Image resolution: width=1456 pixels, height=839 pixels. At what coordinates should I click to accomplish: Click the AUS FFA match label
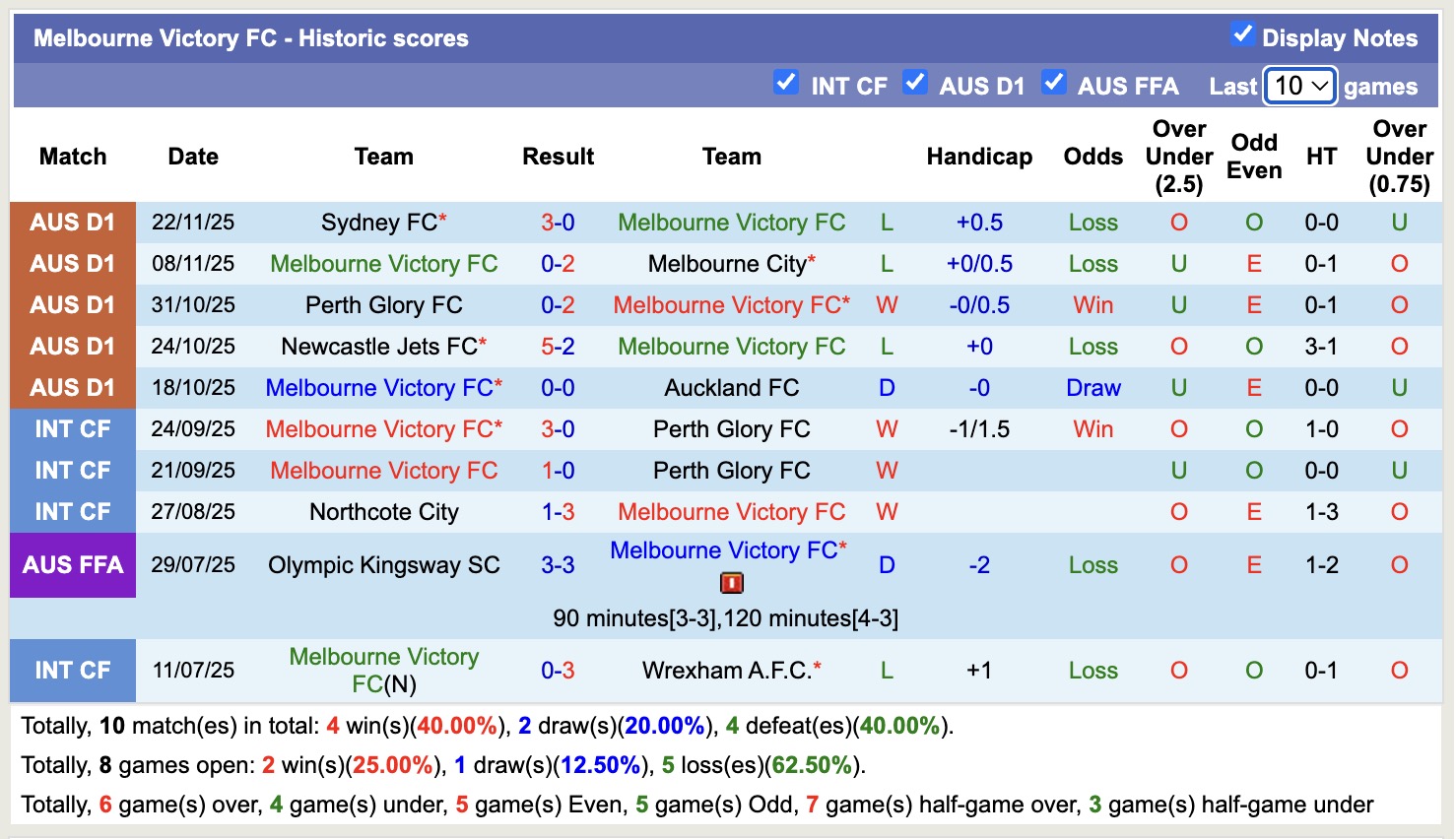(x=72, y=564)
